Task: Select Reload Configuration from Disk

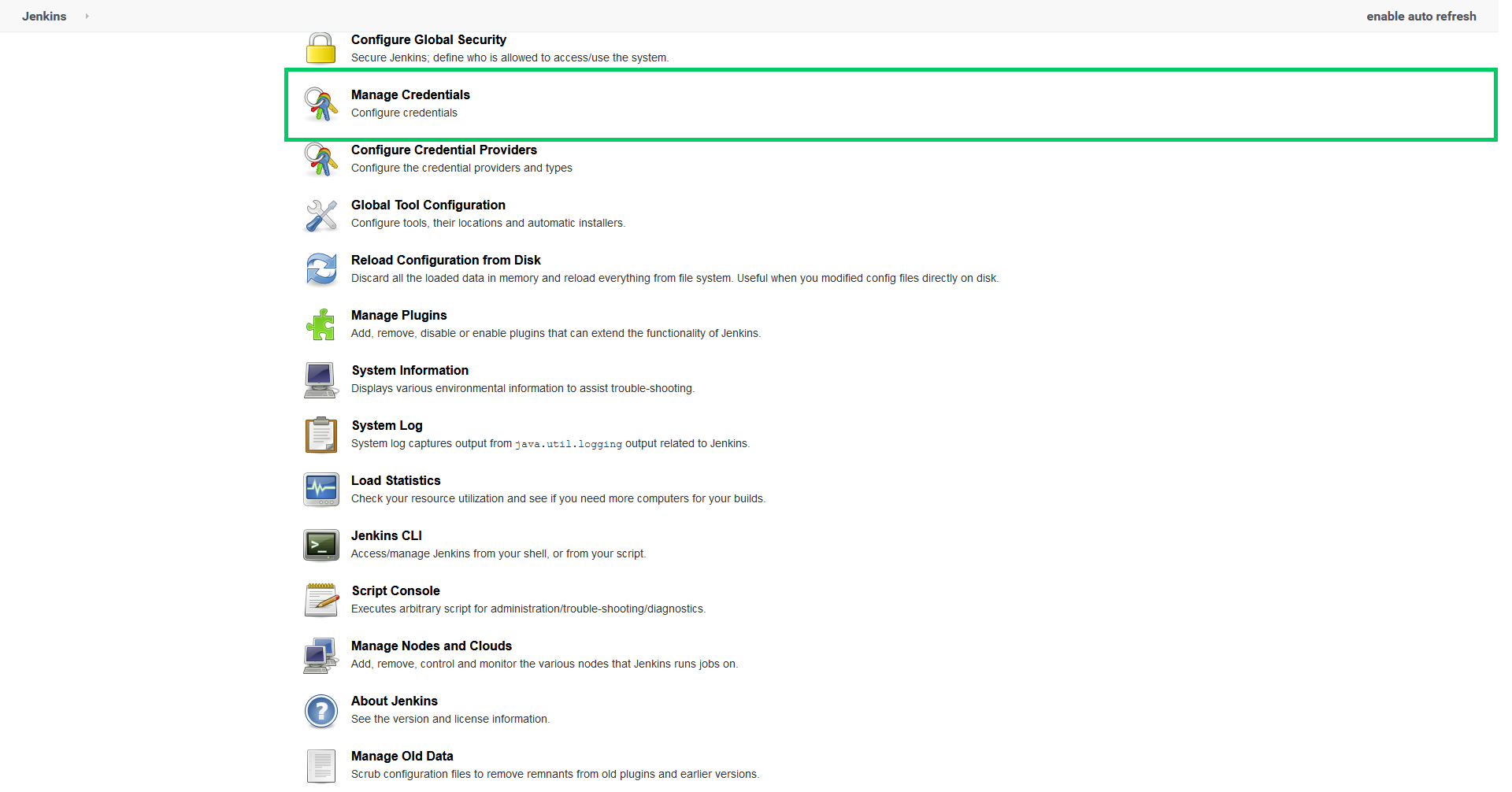Action: point(446,260)
